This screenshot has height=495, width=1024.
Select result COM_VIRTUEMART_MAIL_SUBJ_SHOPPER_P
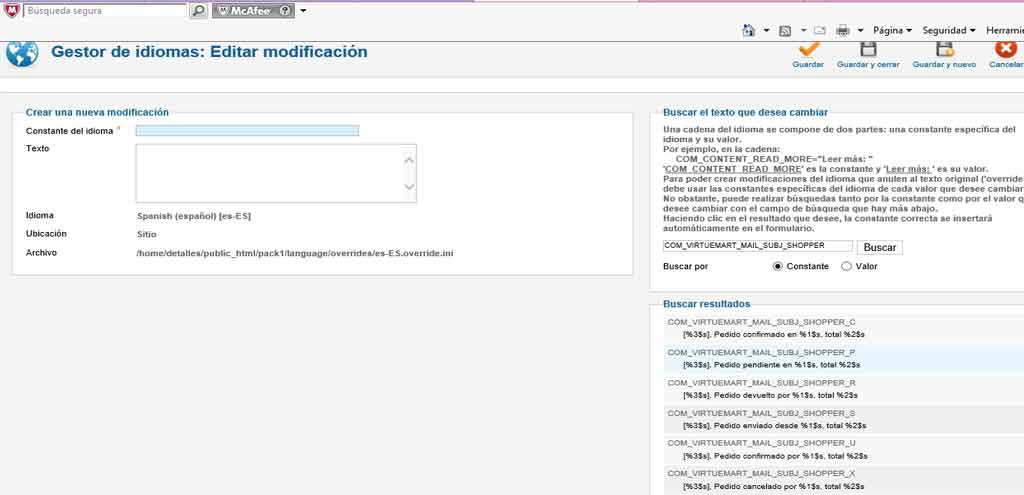pyautogui.click(x=761, y=352)
